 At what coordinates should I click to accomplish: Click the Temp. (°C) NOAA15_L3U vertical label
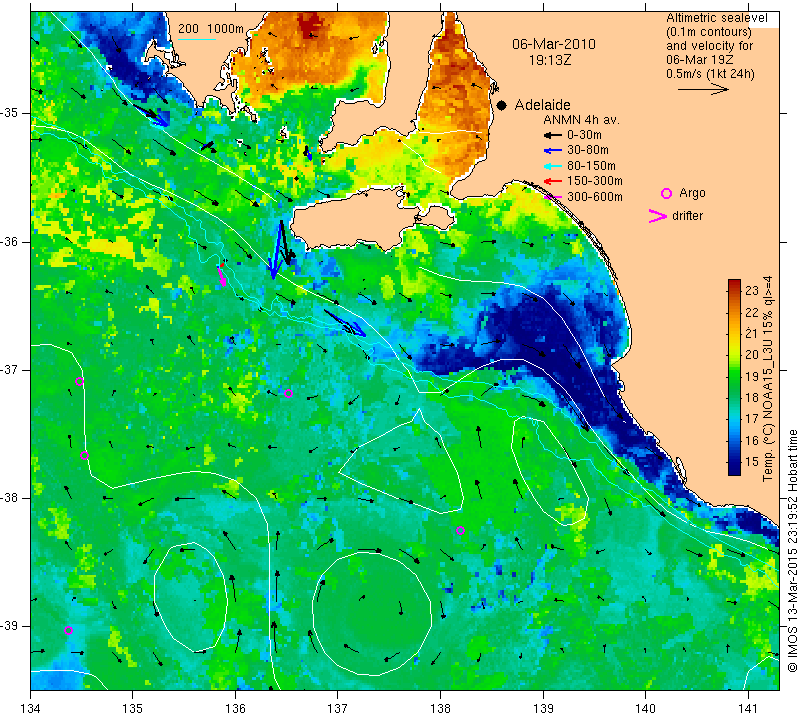tap(768, 379)
